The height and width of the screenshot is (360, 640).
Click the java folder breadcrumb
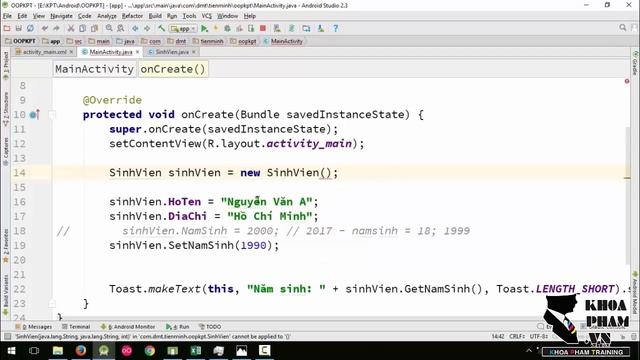(x=125, y=41)
